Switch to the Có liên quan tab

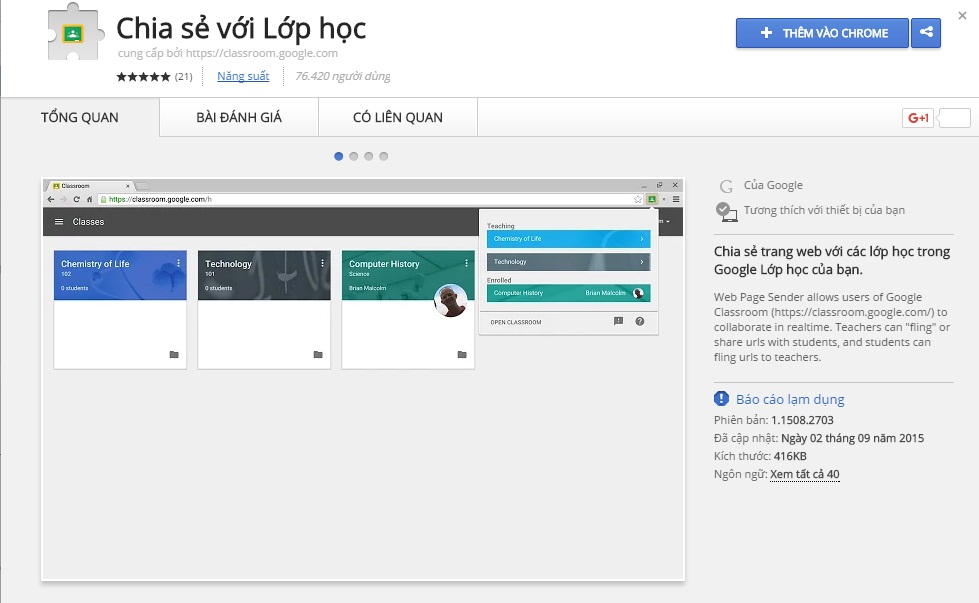398,117
